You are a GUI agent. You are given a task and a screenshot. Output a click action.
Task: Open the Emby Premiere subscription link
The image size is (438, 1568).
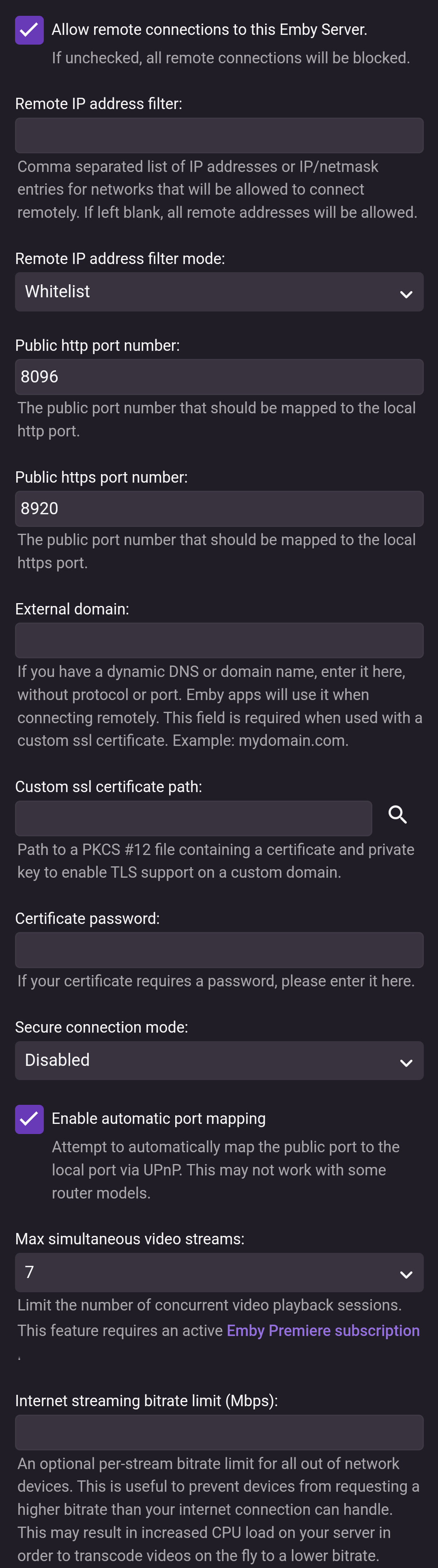pyautogui.click(x=323, y=1331)
